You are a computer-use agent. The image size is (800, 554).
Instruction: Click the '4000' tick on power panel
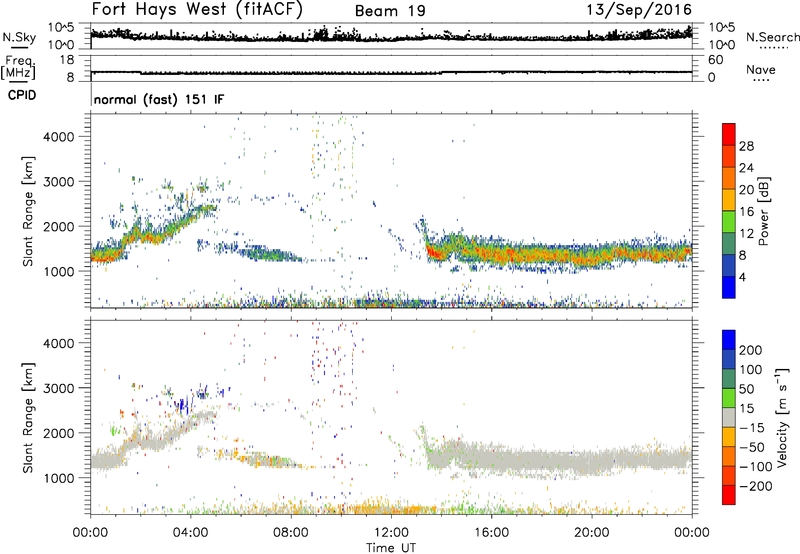click(x=59, y=137)
